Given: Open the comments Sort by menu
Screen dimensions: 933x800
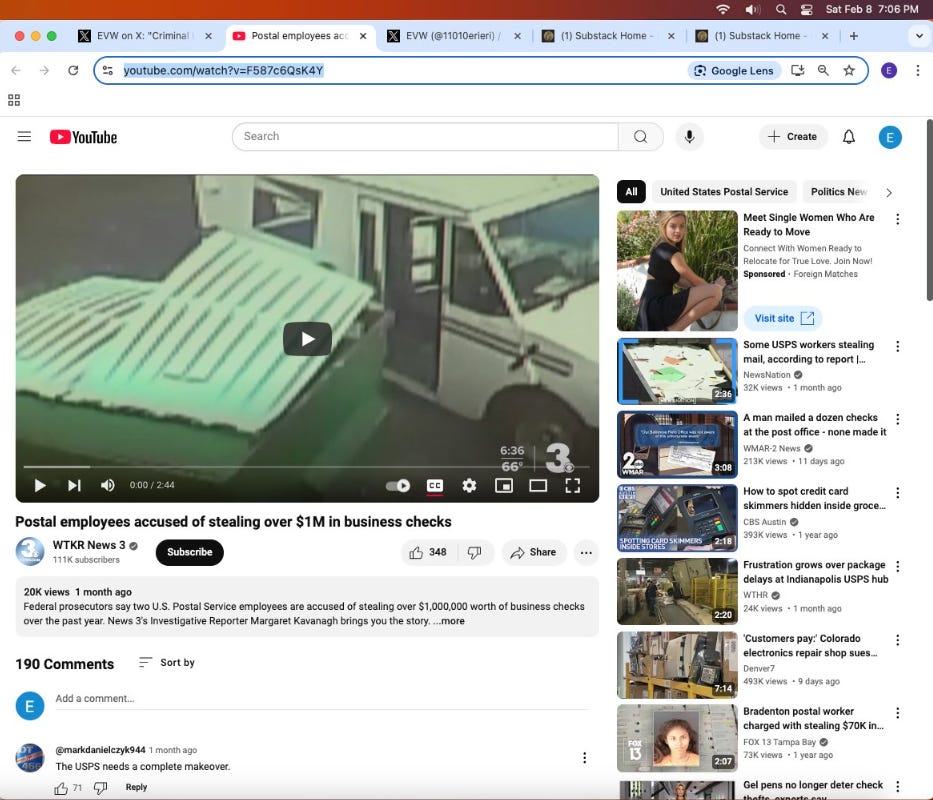Looking at the screenshot, I should point(167,662).
